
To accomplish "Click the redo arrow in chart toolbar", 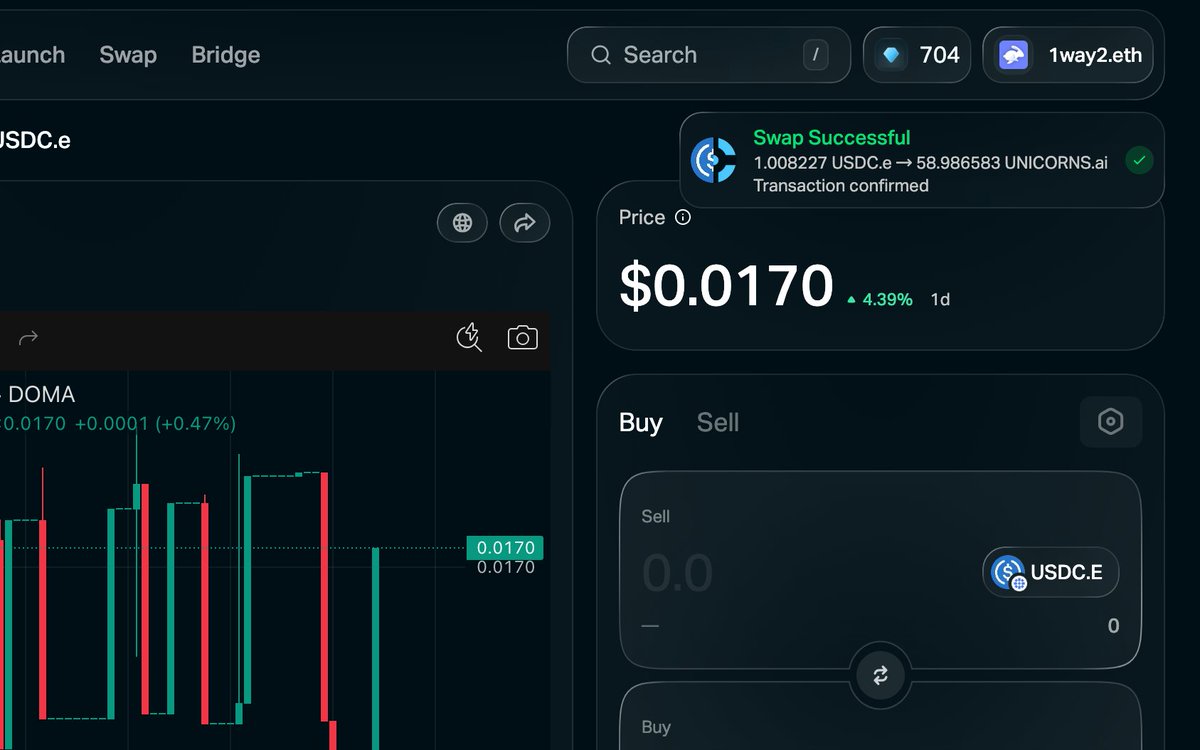I will (28, 338).
